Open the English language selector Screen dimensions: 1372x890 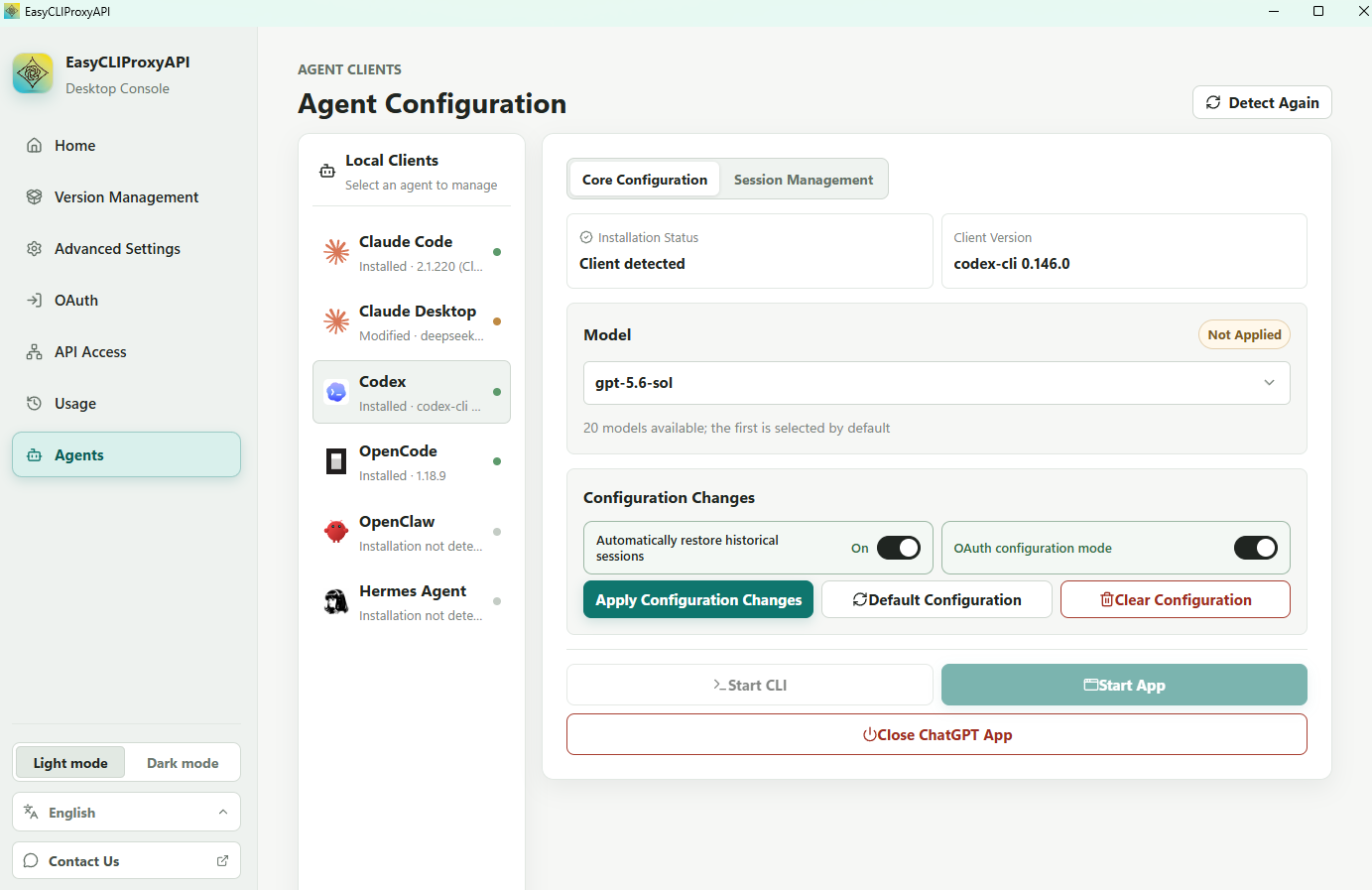(126, 812)
